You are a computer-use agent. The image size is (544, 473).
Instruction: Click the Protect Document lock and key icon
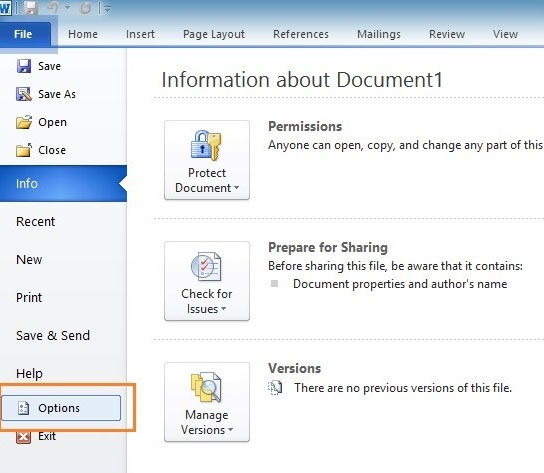[206, 146]
